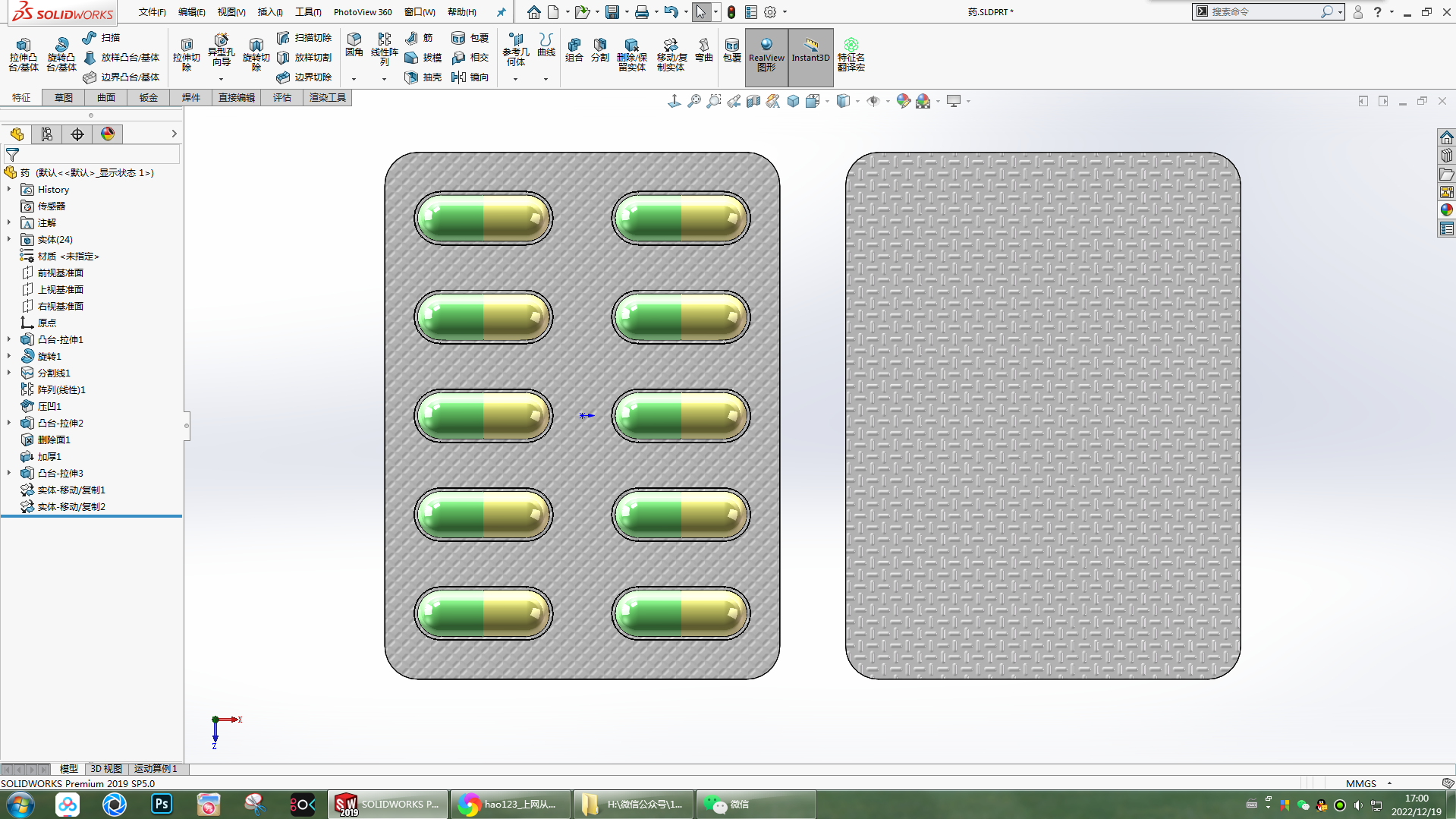This screenshot has width=1456, height=819.
Task: Select the 线性阵列 linear pattern tool
Action: 385,50
